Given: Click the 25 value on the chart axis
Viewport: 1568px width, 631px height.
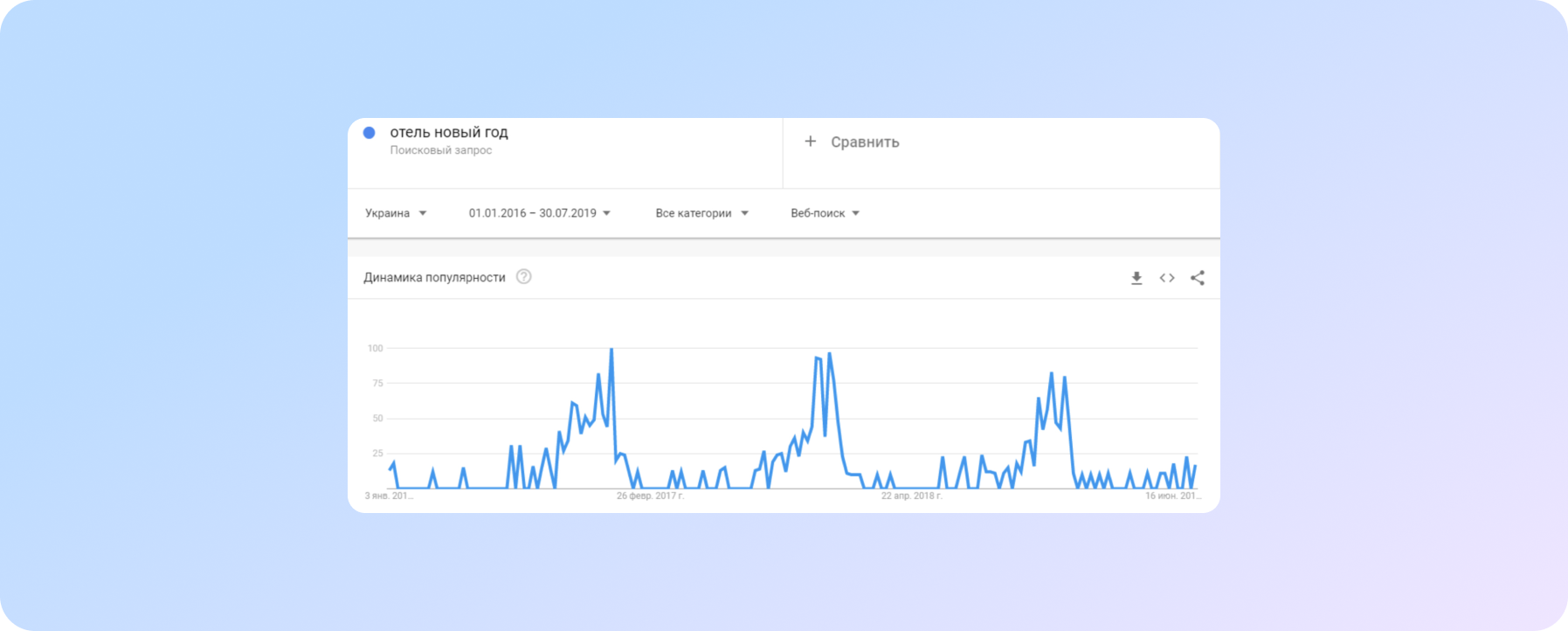Looking at the screenshot, I should click(377, 454).
